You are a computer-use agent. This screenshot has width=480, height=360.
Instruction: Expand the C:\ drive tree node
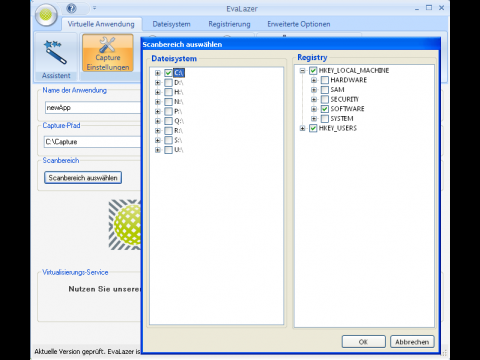[x=158, y=73]
